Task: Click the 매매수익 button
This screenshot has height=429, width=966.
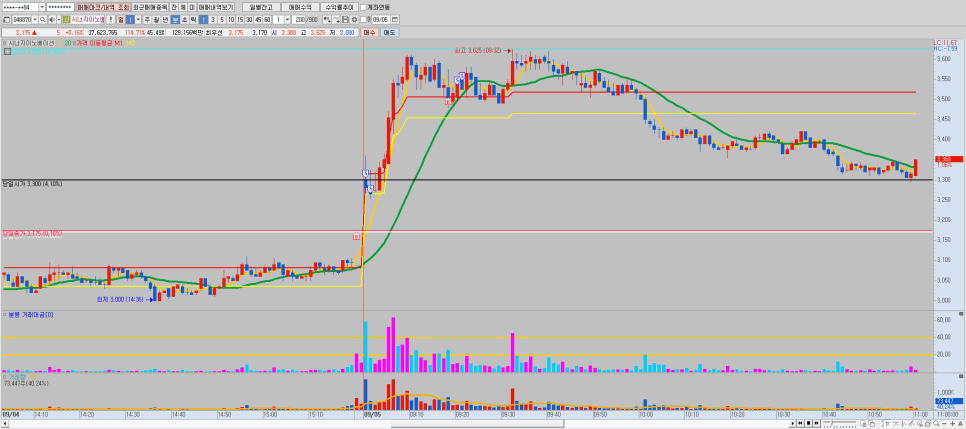Action: (301, 7)
